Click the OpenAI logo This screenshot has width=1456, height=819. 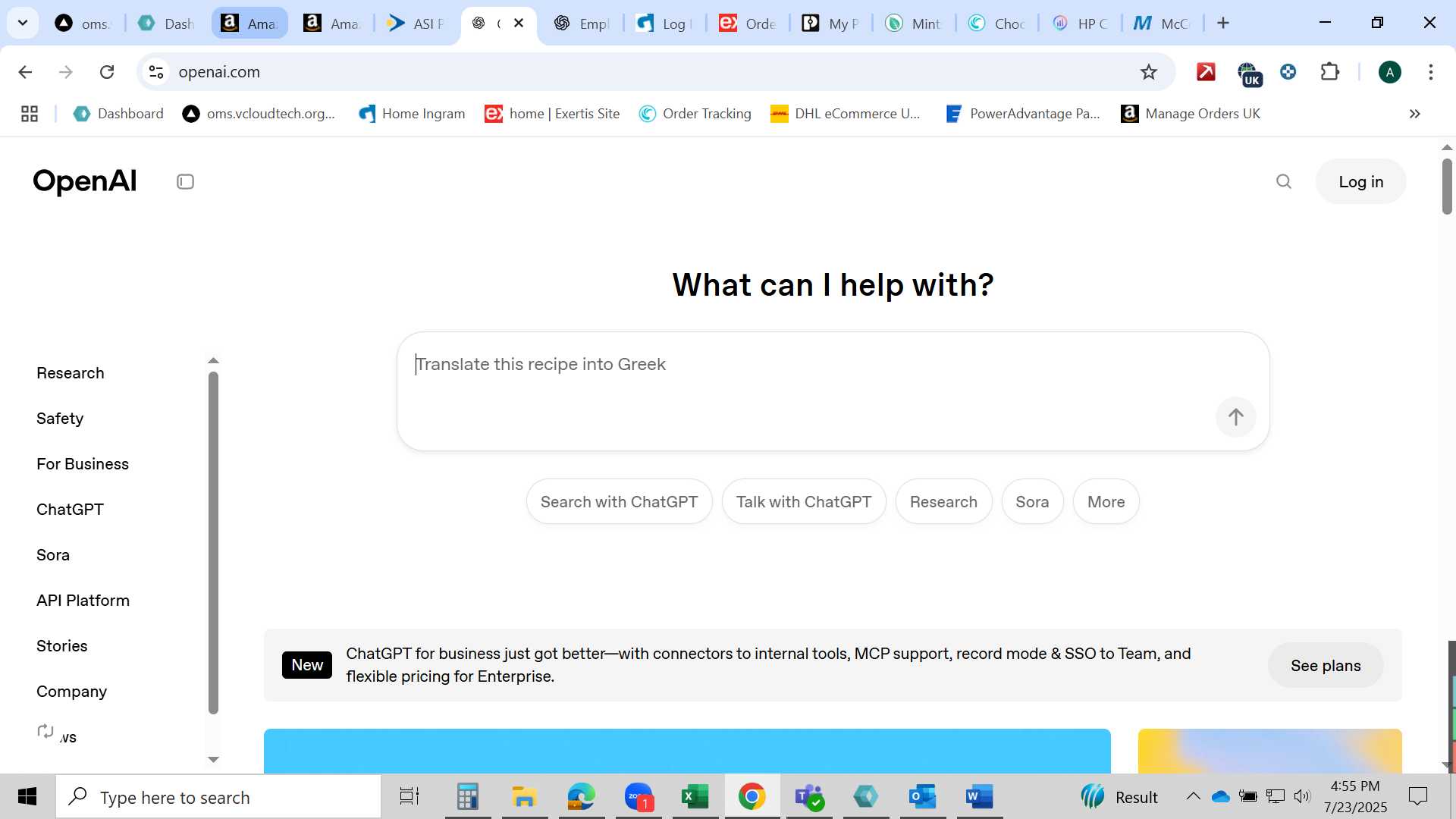[85, 181]
